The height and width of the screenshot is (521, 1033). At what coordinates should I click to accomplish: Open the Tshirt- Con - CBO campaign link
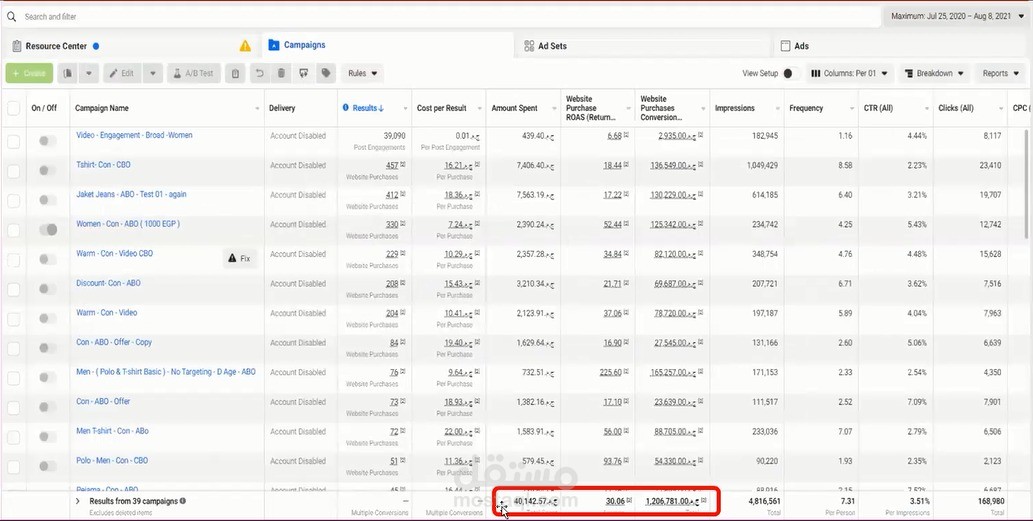103,165
